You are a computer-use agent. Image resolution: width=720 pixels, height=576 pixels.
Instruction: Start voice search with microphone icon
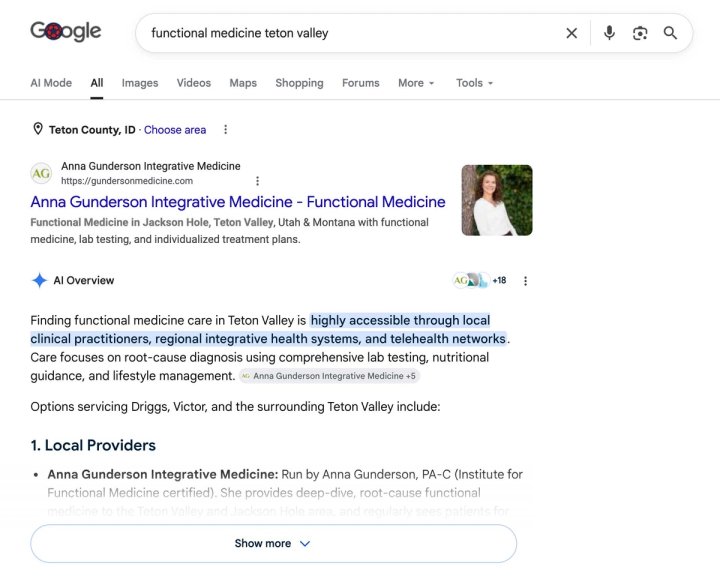(x=609, y=33)
